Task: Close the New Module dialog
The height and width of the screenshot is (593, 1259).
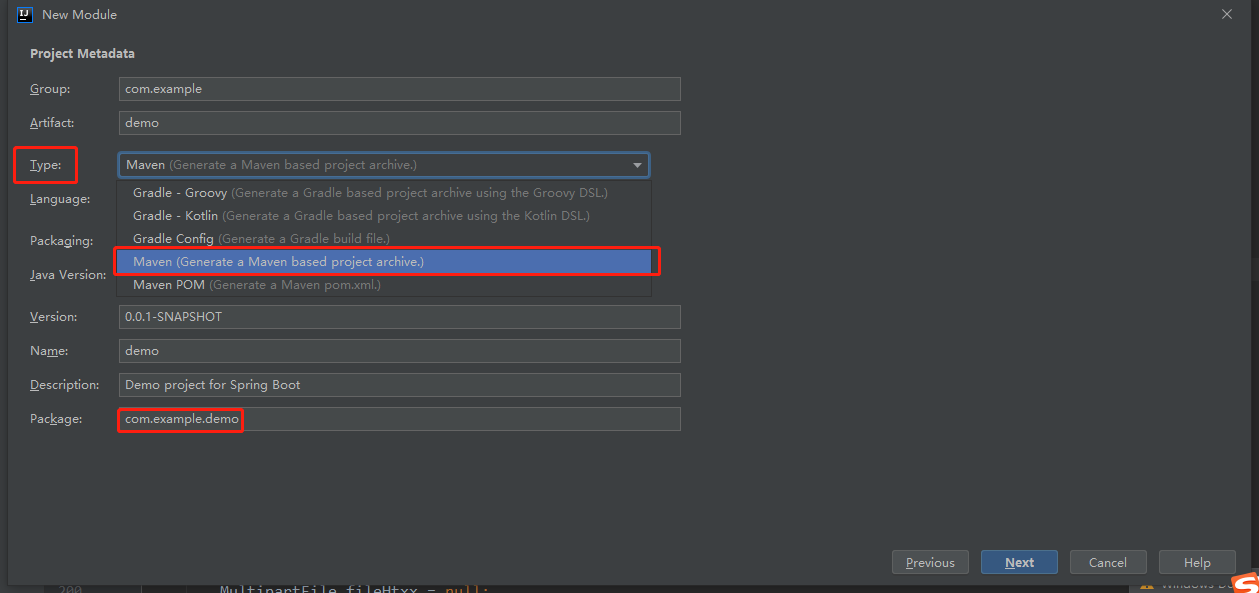Action: [1227, 14]
